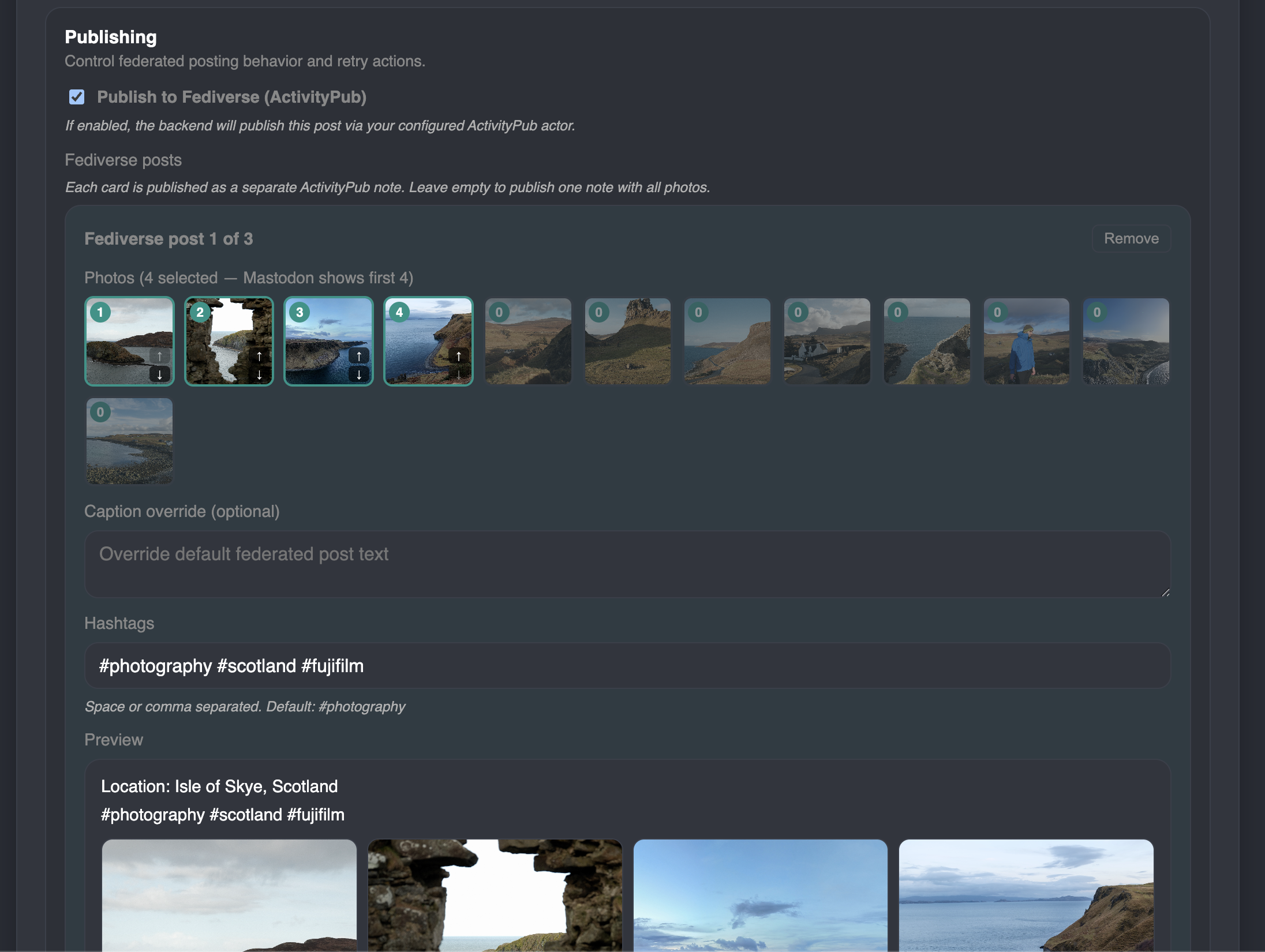Click the caption textarea resize handle

(1165, 593)
